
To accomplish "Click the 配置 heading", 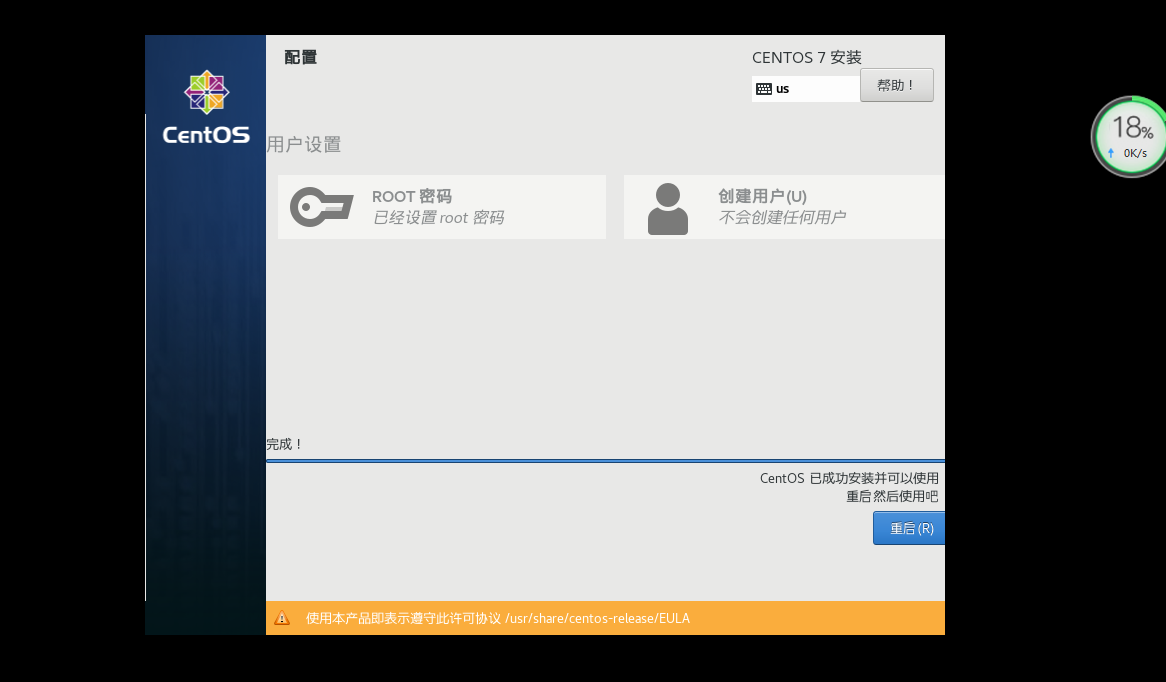I will [300, 57].
